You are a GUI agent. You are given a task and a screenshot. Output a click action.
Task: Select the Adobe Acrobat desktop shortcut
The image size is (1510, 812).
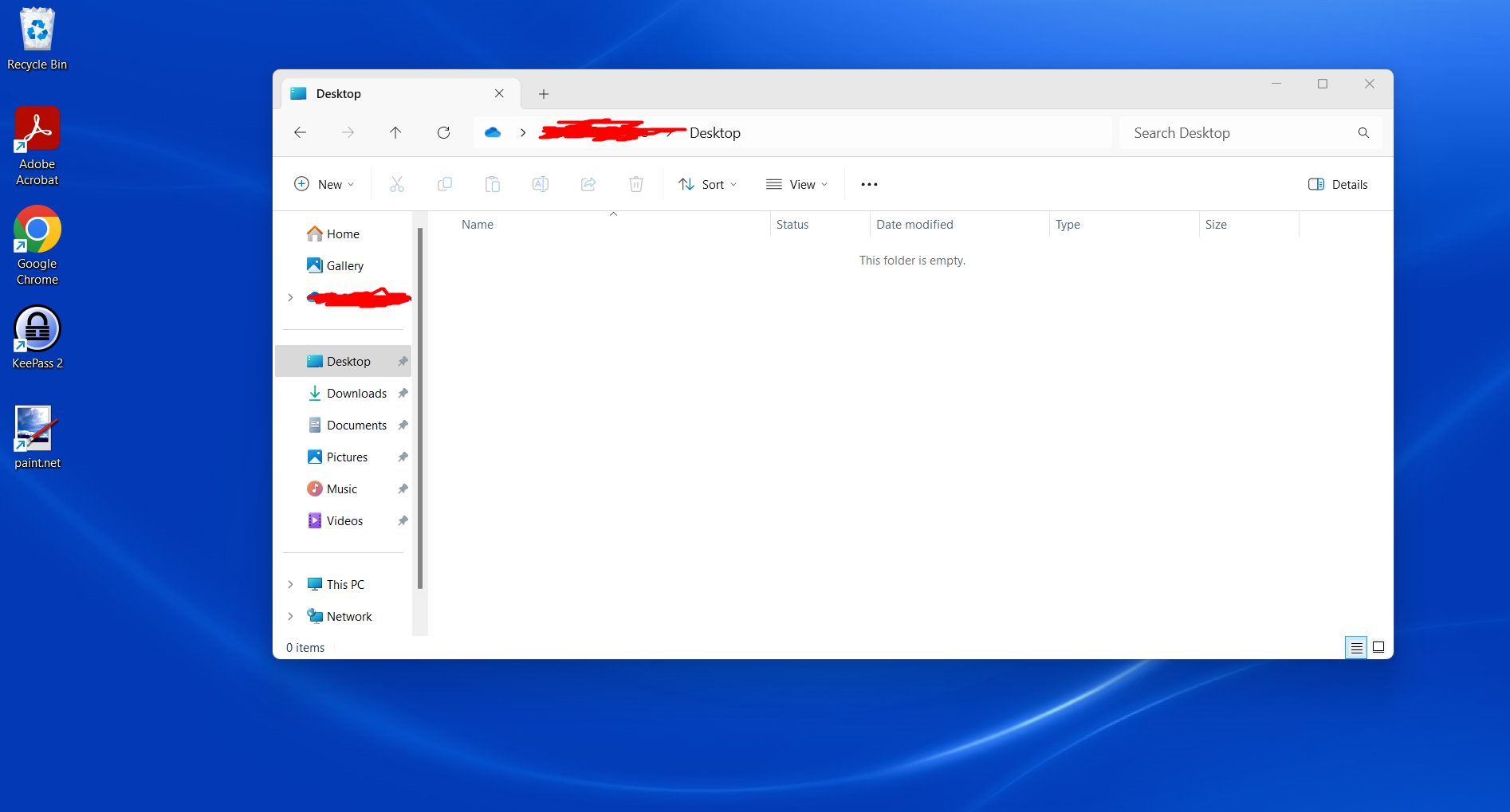pyautogui.click(x=37, y=146)
